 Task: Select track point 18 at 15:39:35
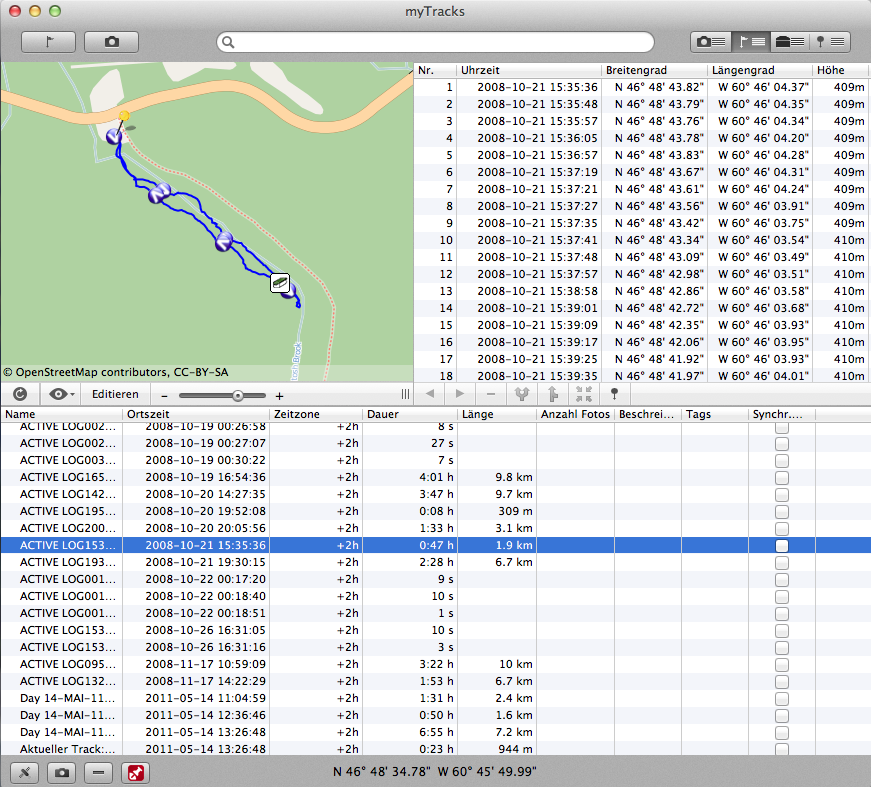642,376
